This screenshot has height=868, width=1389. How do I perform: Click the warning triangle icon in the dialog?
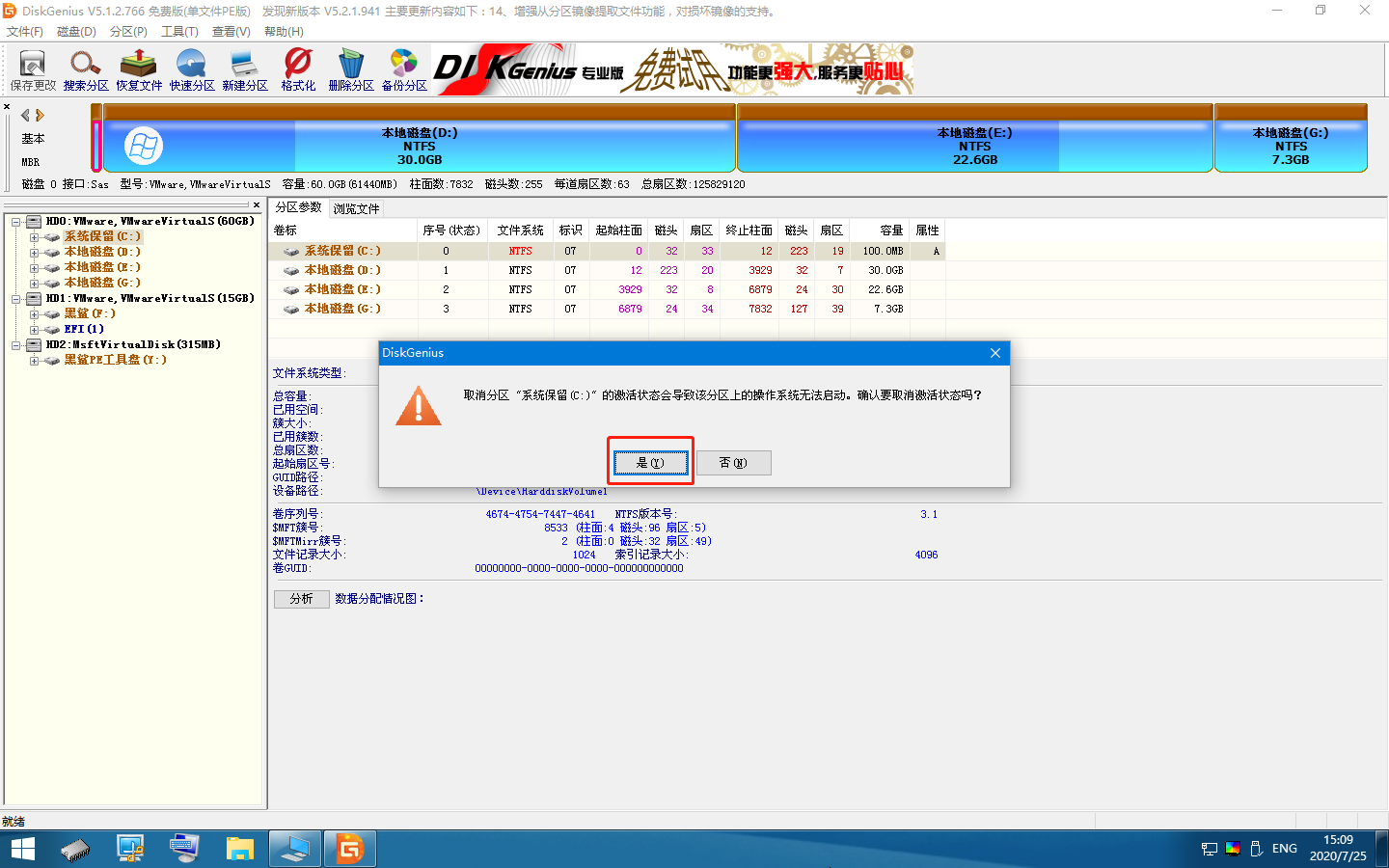click(419, 406)
